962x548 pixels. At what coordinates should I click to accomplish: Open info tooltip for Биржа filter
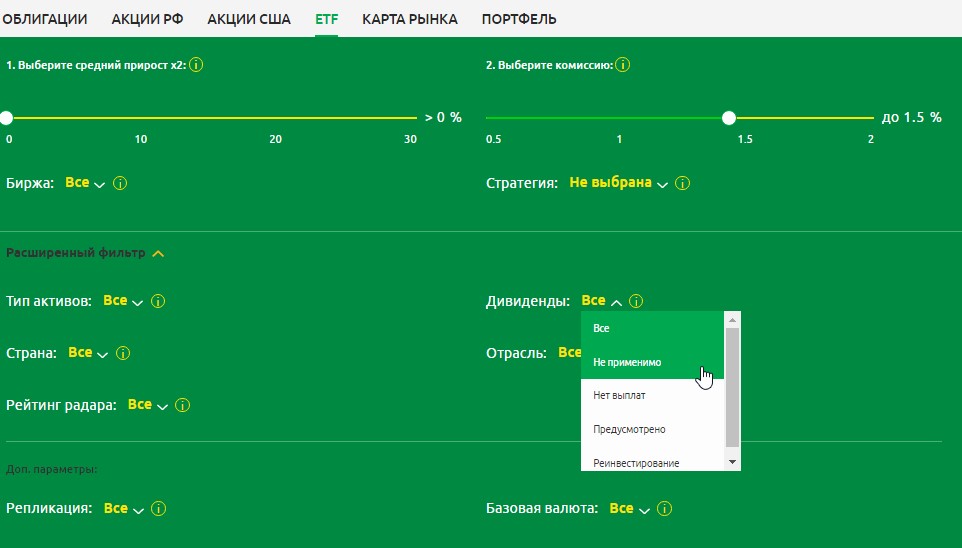pos(120,184)
